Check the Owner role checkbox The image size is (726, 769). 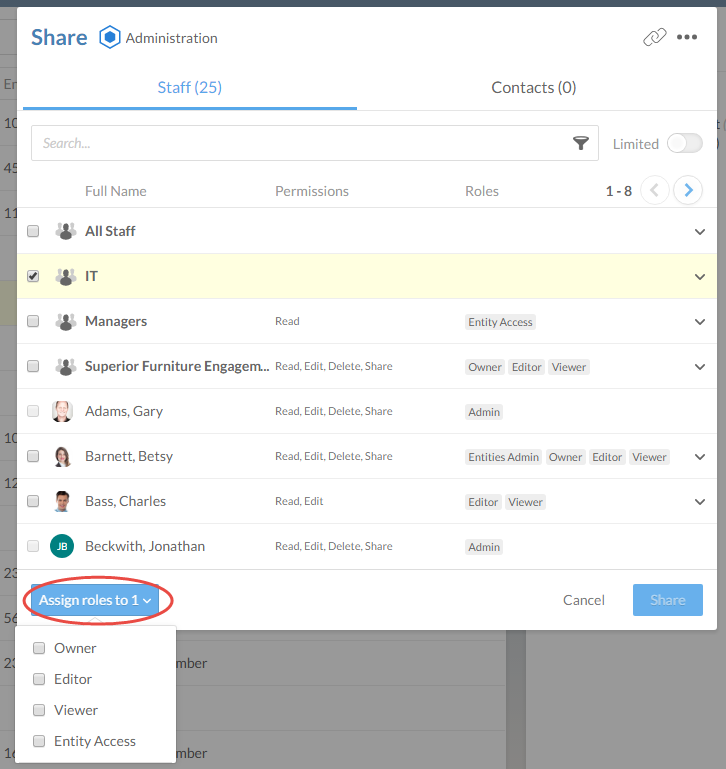[x=39, y=648]
